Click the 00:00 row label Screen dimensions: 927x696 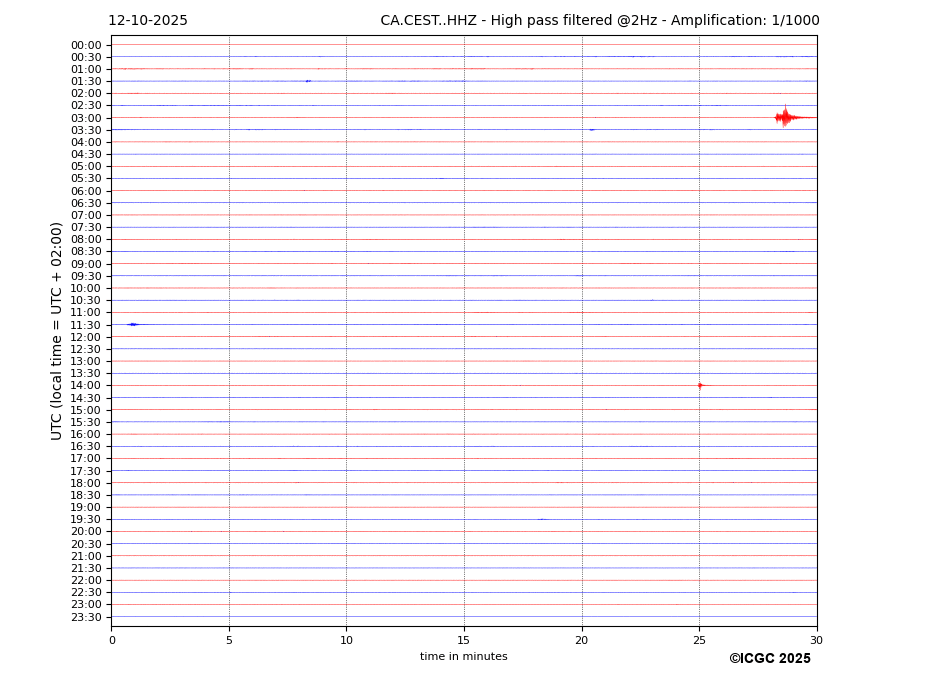click(x=86, y=45)
